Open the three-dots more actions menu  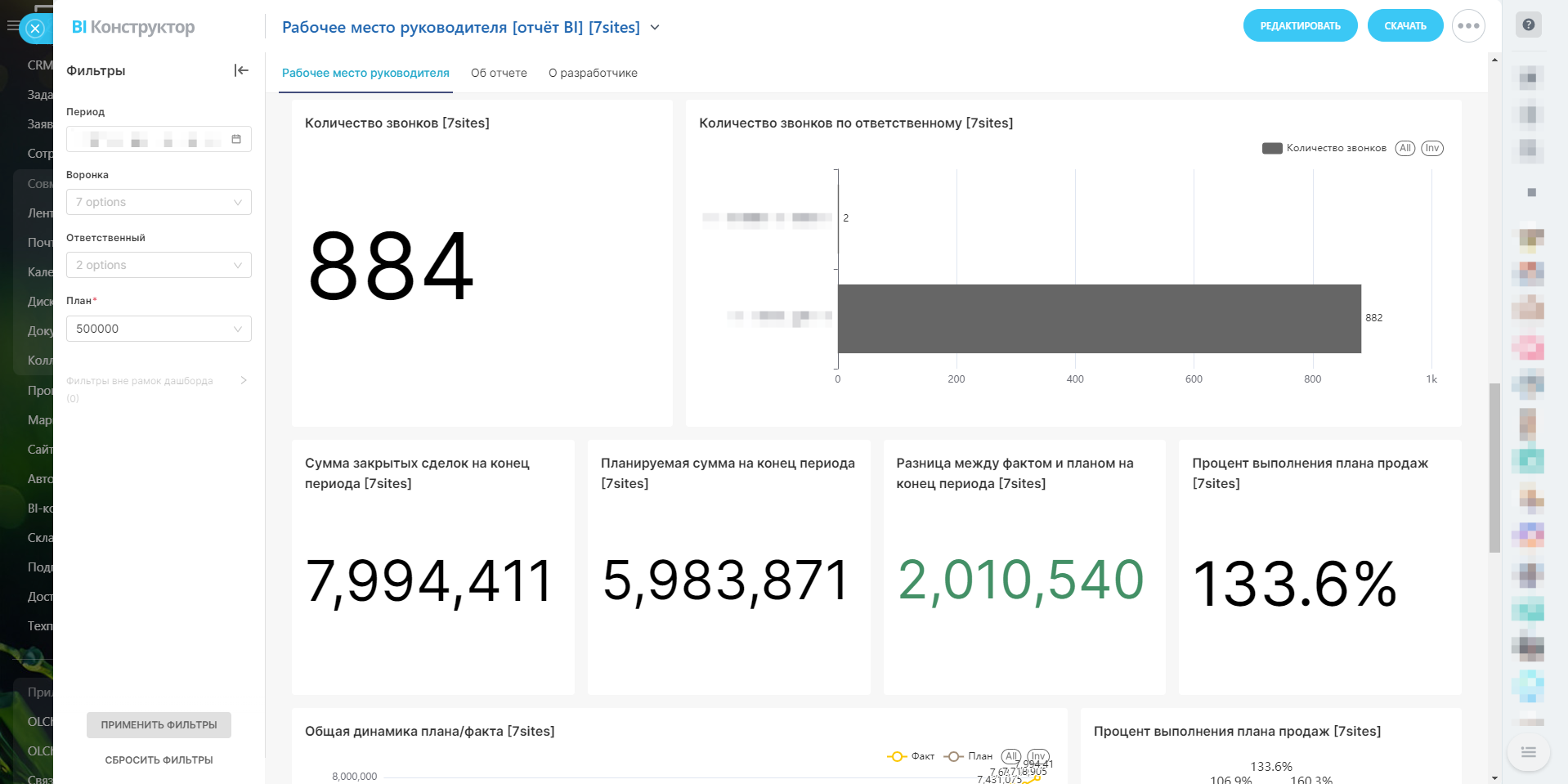click(x=1468, y=26)
